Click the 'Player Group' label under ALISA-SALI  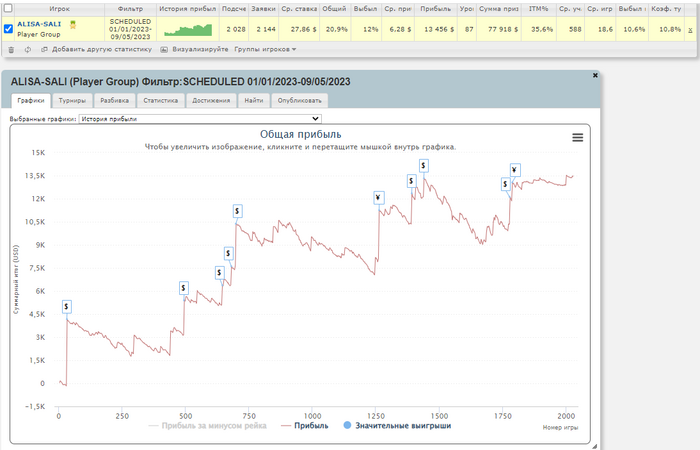point(39,34)
